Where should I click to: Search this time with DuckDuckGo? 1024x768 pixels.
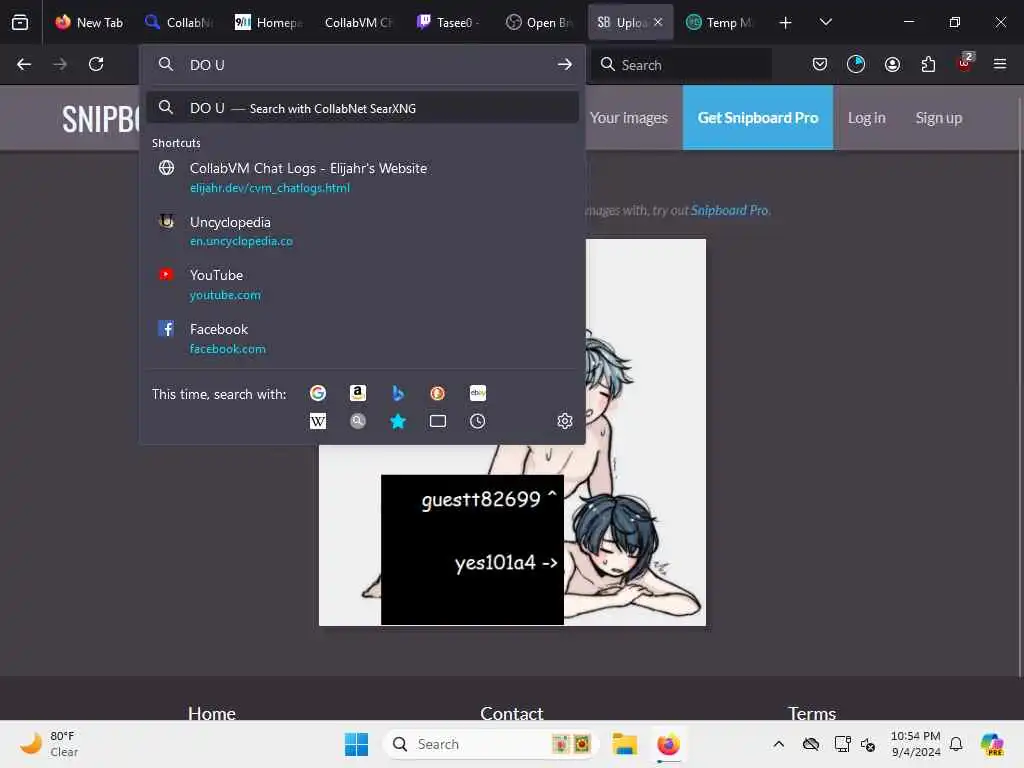click(x=438, y=393)
